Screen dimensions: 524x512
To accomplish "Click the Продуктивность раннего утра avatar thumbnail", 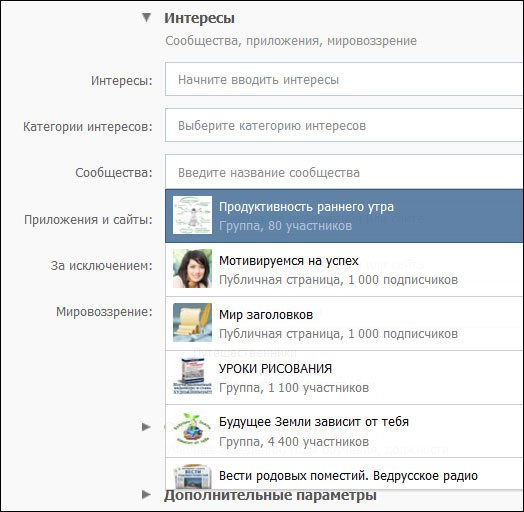I will tap(192, 215).
